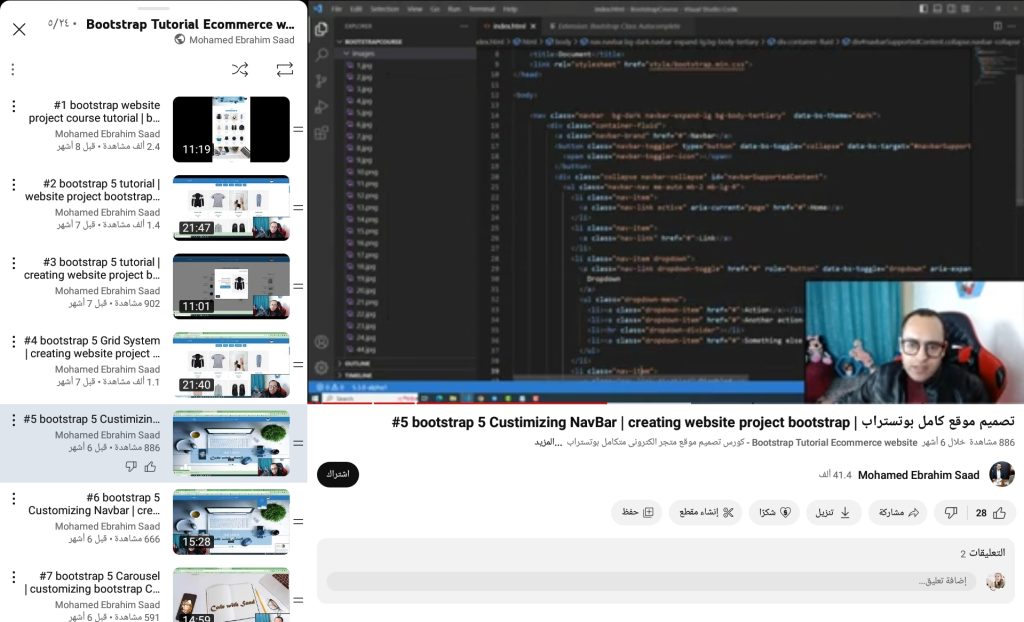The width and height of the screenshot is (1024, 622).
Task: Open the Terminal menu
Action: (481, 8)
